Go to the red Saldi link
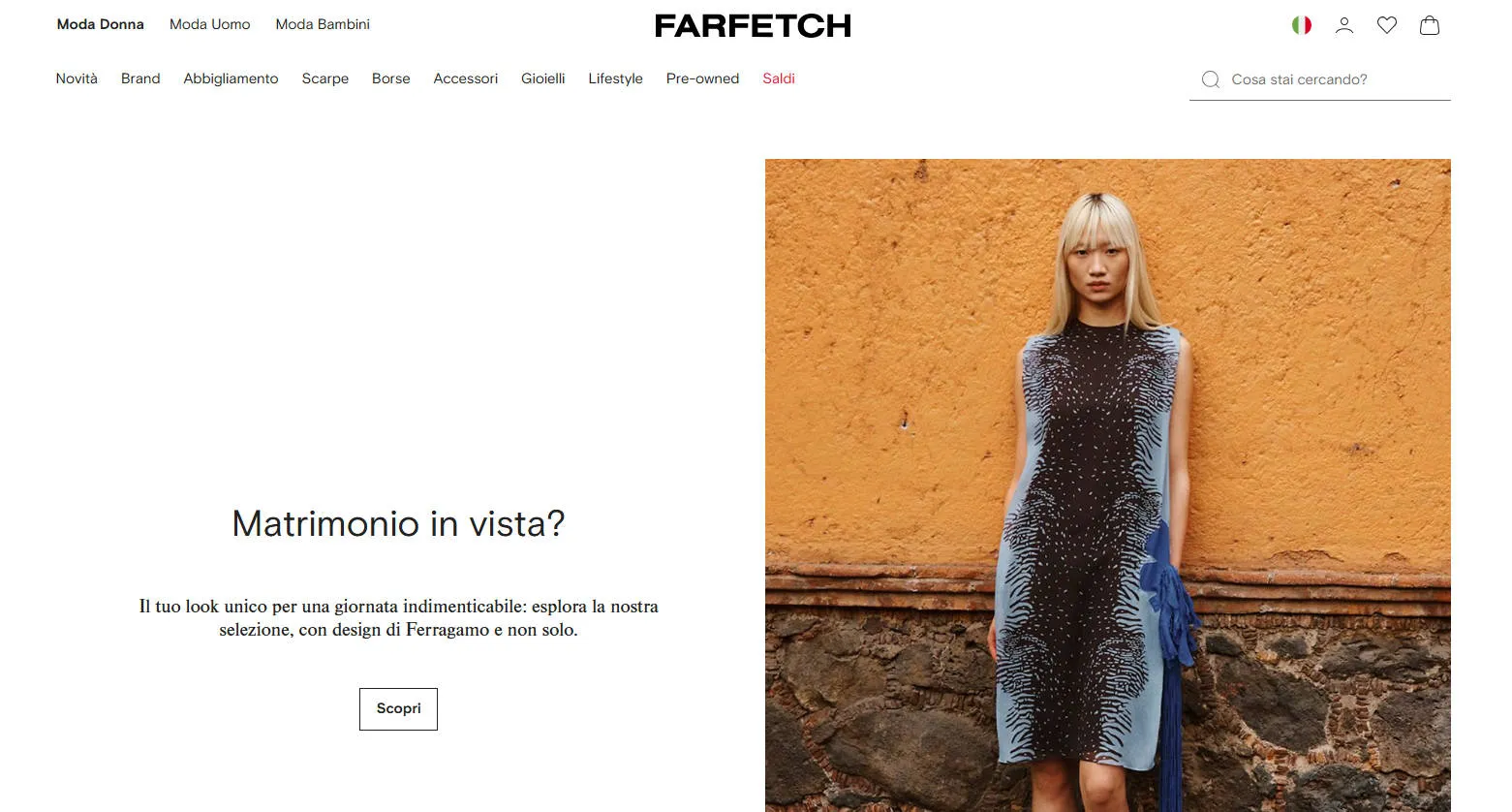 [779, 78]
